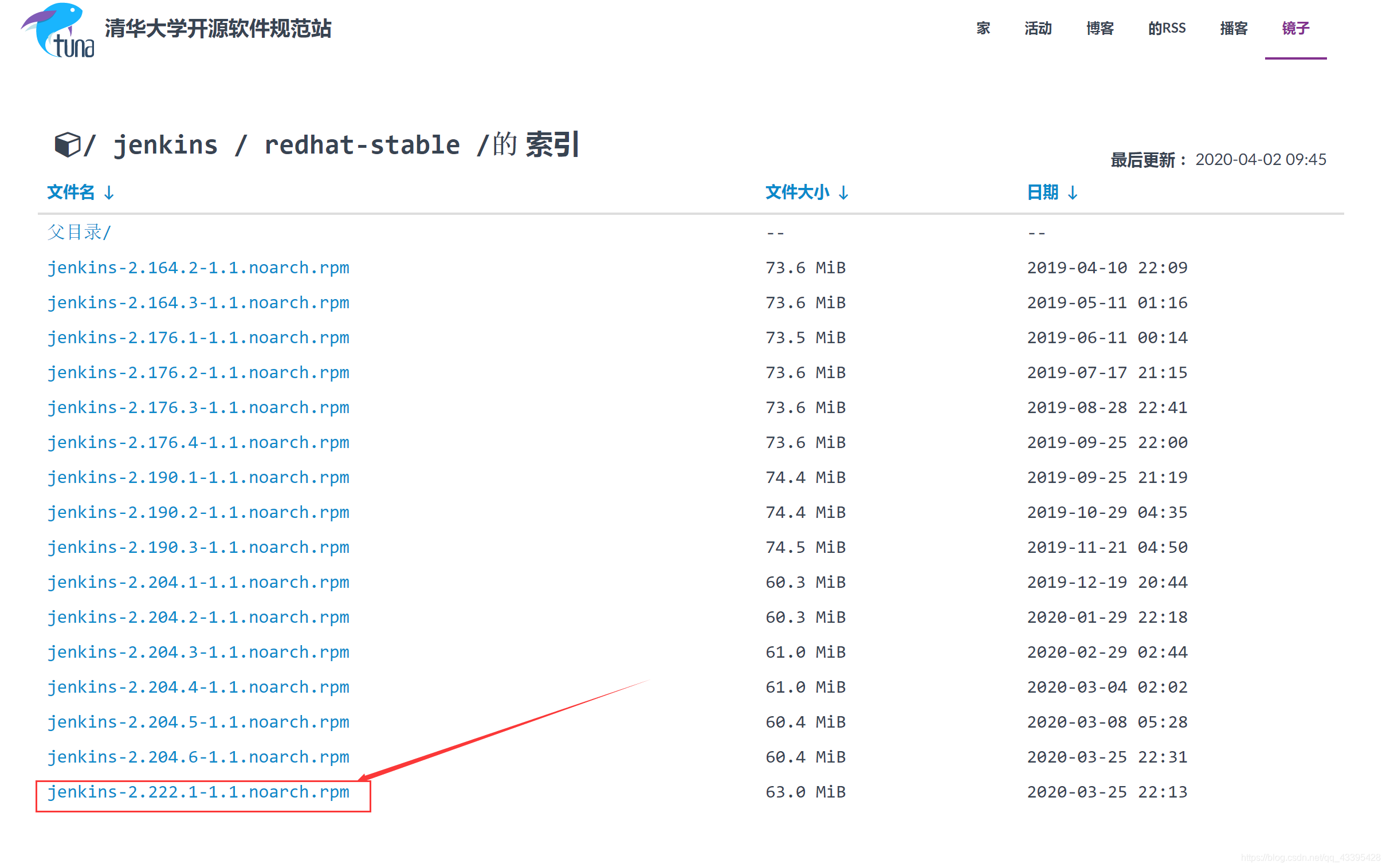Download jenkins-2.176.3-1.1.noarch.rpm
1386x868 pixels.
198,407
